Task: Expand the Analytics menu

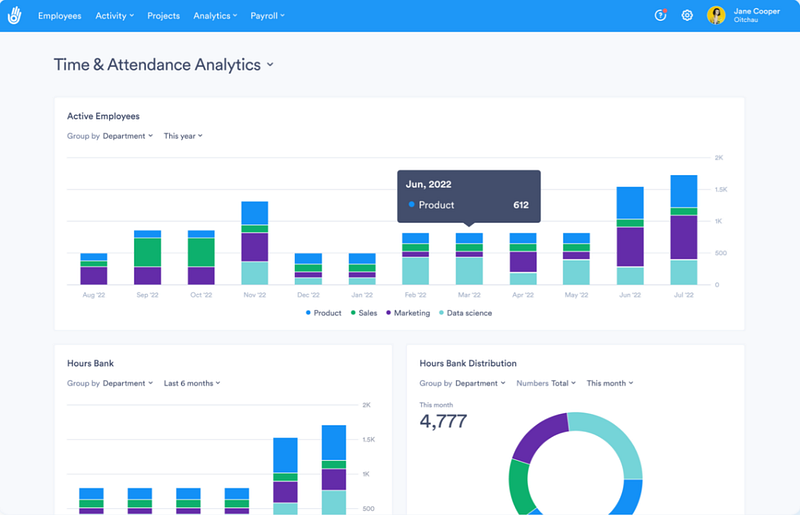Action: [215, 16]
